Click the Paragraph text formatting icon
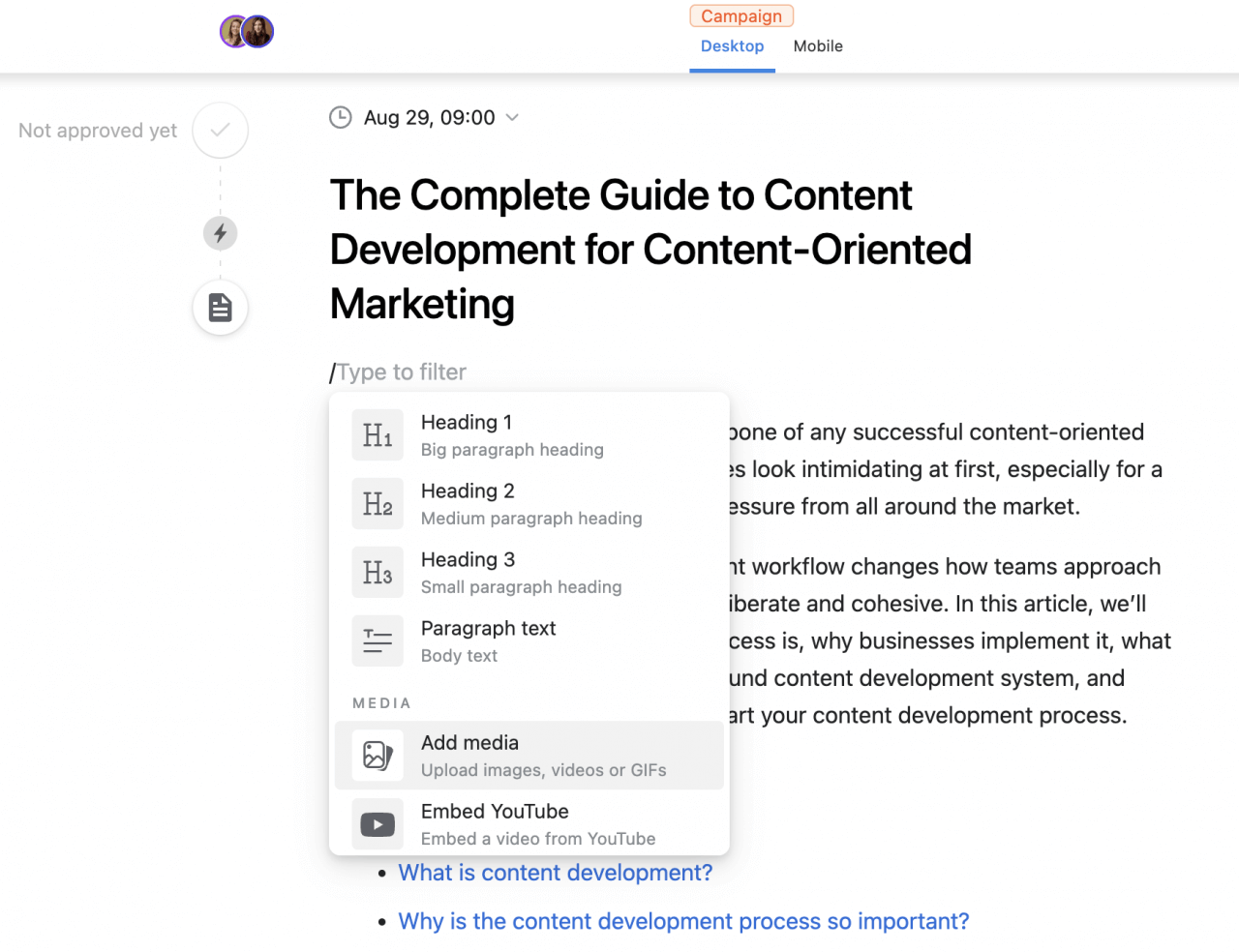Viewport: 1239px width, 952px height. click(377, 640)
